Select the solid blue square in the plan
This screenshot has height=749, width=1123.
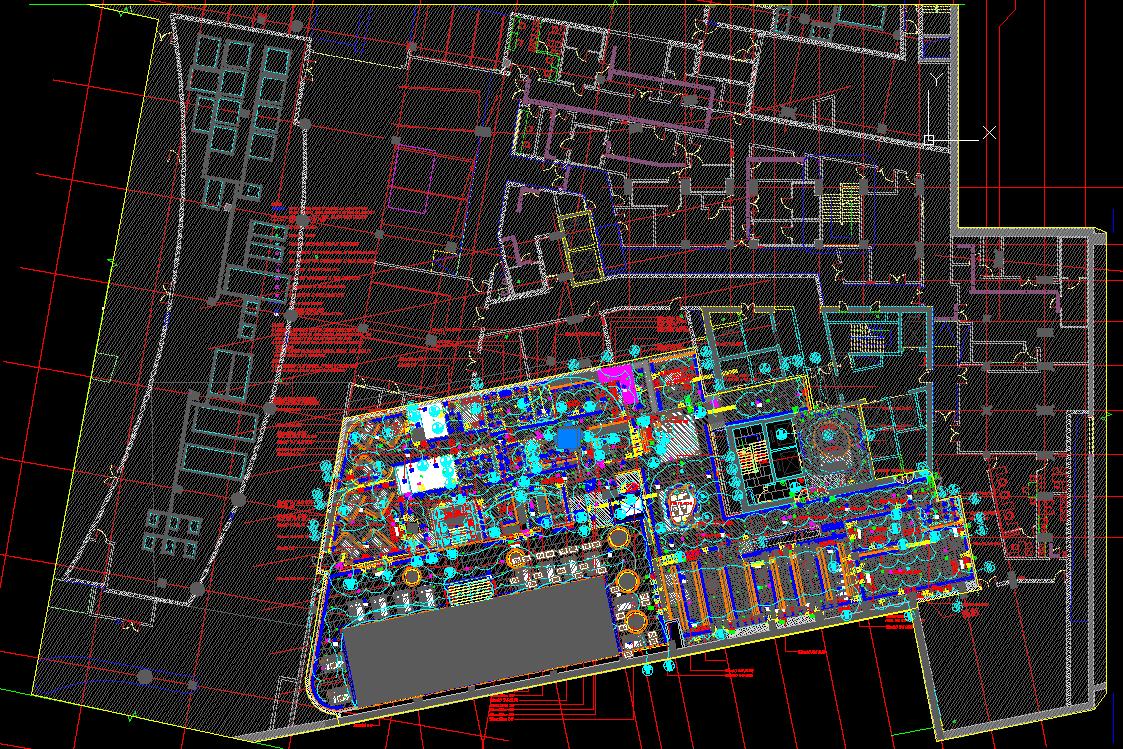(567, 438)
